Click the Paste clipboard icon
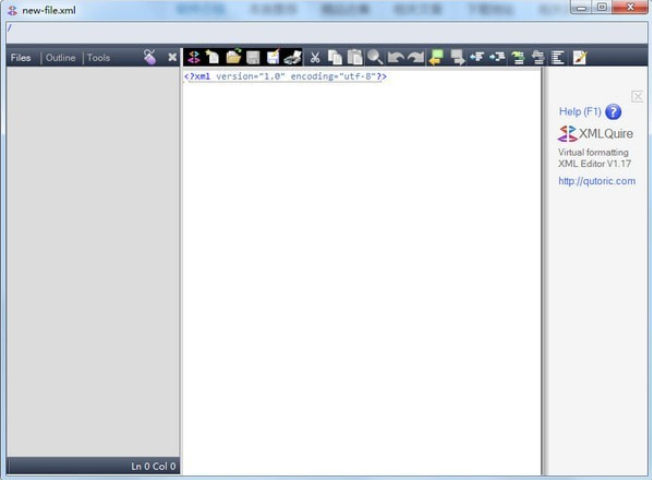The width and height of the screenshot is (652, 480). 355,57
